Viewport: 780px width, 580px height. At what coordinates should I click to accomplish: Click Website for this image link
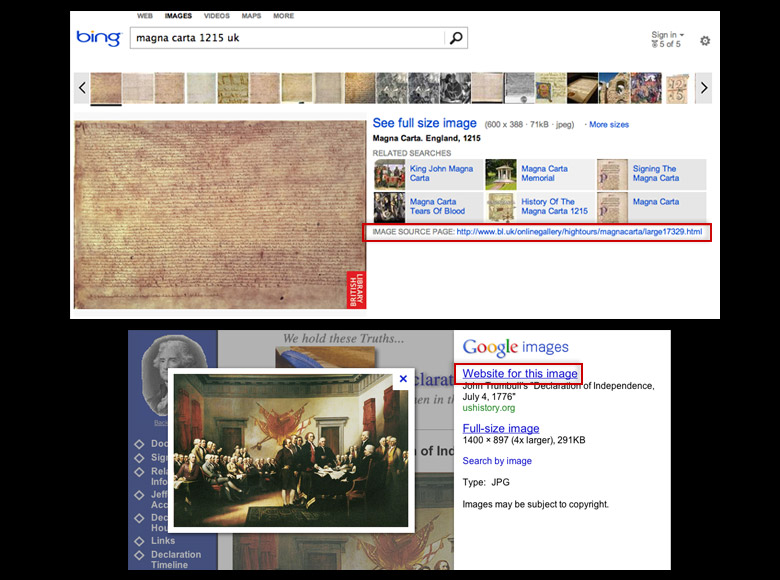point(519,374)
